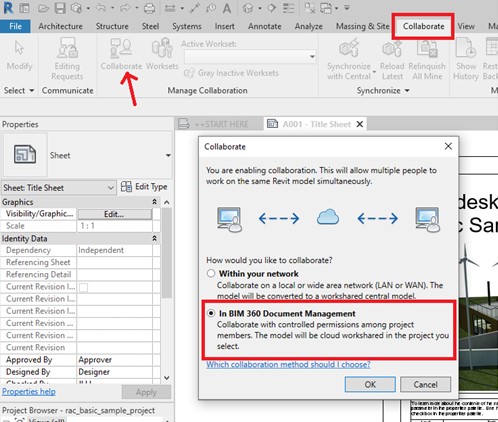Image resolution: width=498 pixels, height=422 pixels.
Task: Select the 'Within your network' radio option
Action: [x=211, y=274]
